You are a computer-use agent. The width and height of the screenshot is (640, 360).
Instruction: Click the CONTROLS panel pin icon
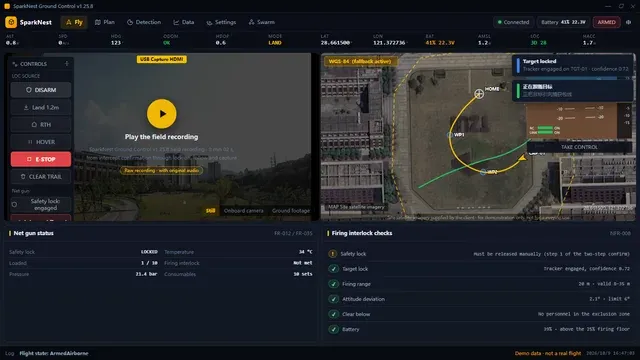point(67,64)
